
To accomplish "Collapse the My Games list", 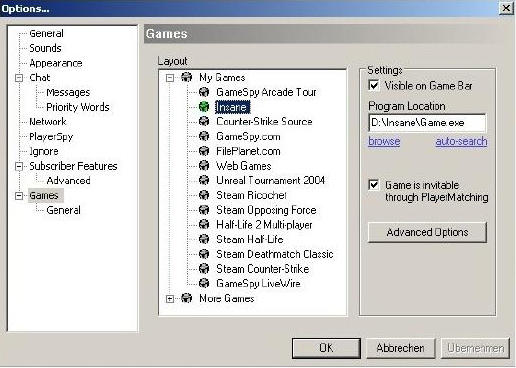I will click(x=170, y=78).
